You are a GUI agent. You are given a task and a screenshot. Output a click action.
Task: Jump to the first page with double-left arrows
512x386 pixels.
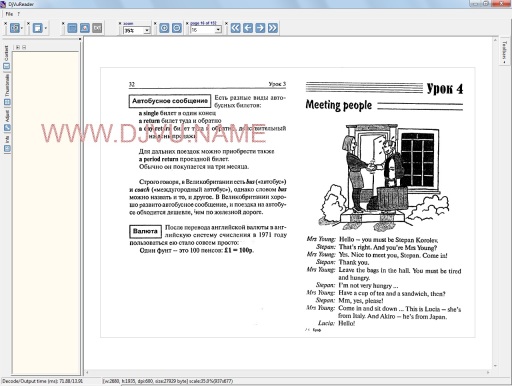235,28
